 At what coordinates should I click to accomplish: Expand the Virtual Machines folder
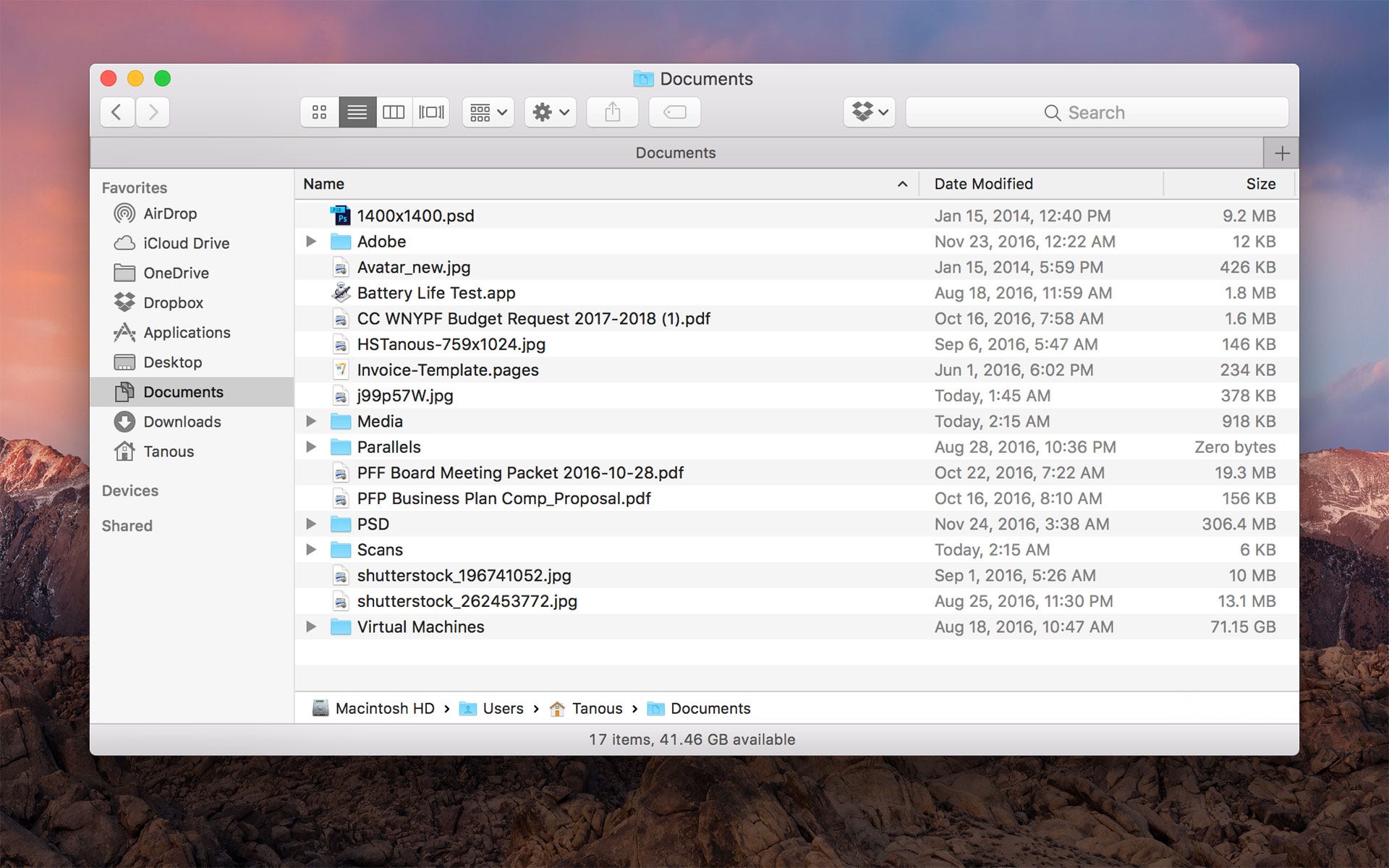click(311, 626)
